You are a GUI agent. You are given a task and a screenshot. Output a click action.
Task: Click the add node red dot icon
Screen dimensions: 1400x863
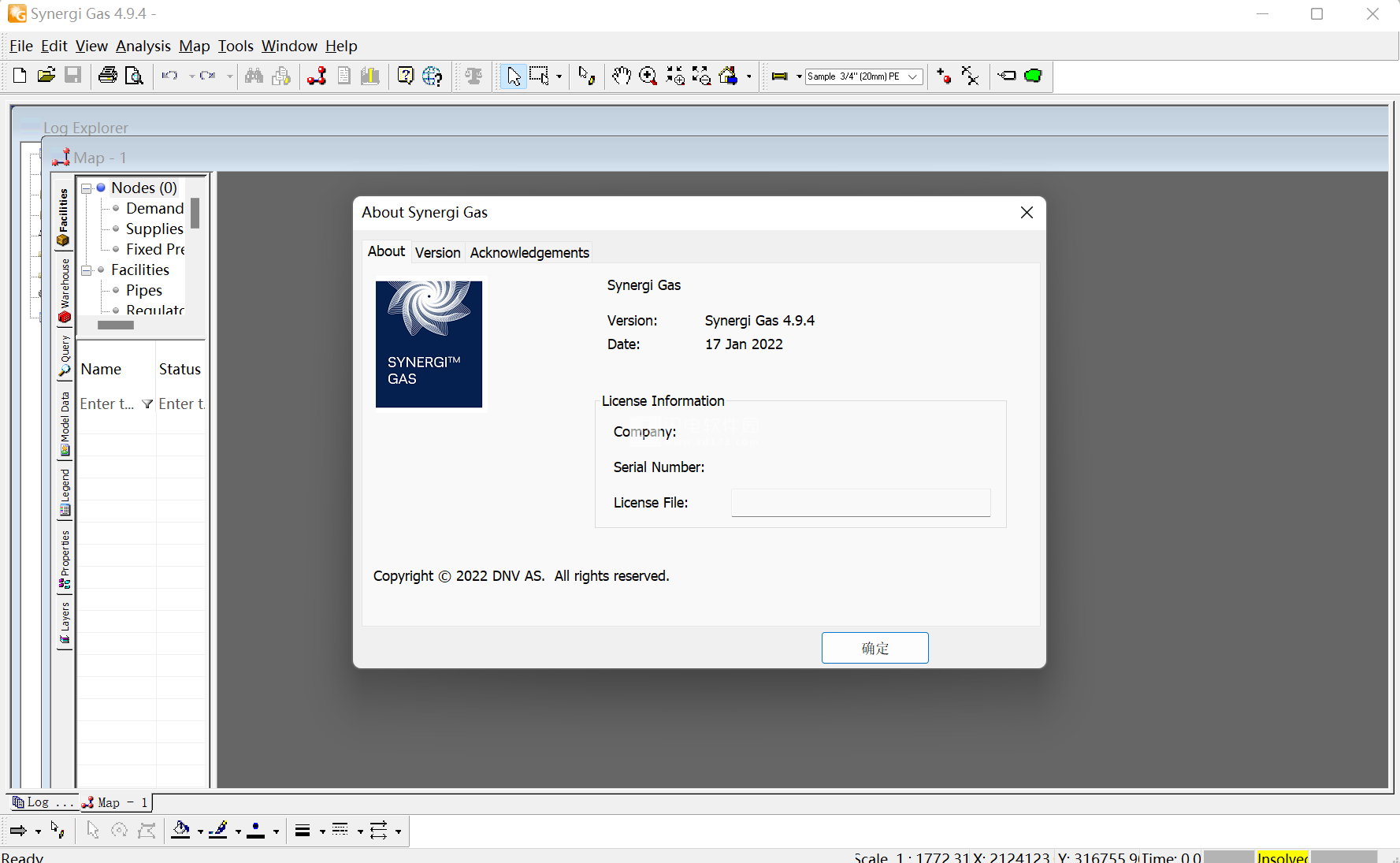coord(944,76)
